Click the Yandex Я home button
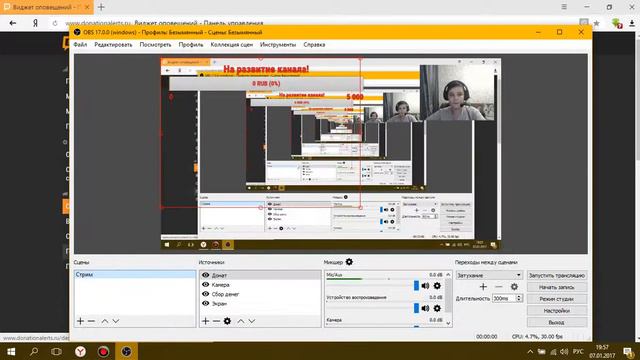Screen dimensions: 640x360 (36, 23)
